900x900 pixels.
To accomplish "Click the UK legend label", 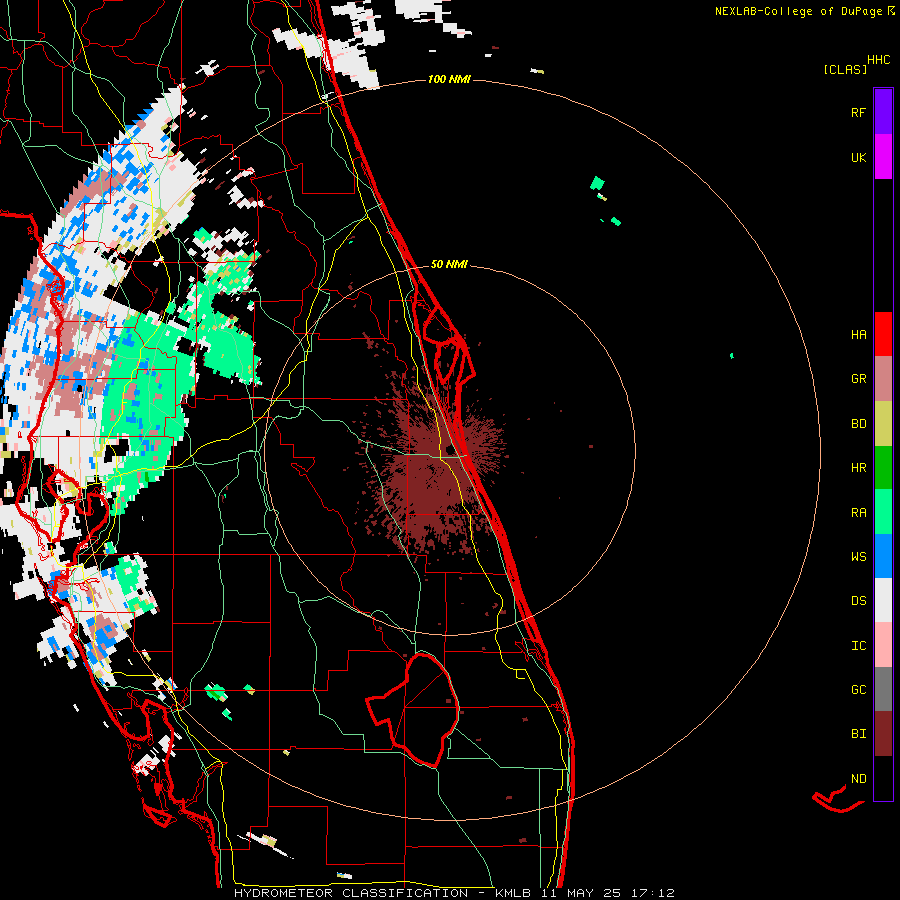I will tap(858, 157).
